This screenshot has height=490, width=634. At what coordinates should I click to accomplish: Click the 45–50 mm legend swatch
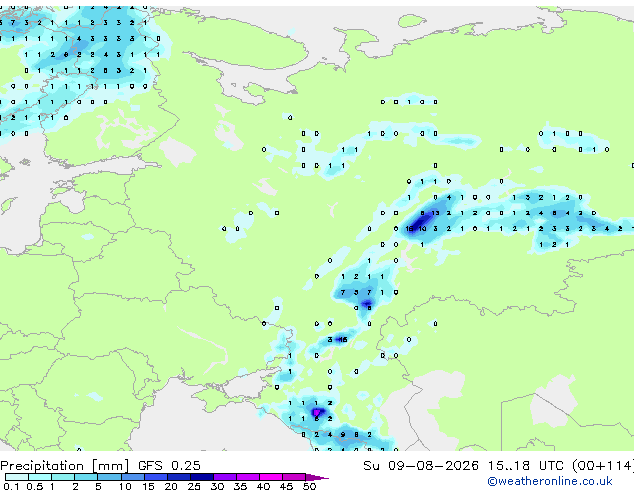point(294,477)
